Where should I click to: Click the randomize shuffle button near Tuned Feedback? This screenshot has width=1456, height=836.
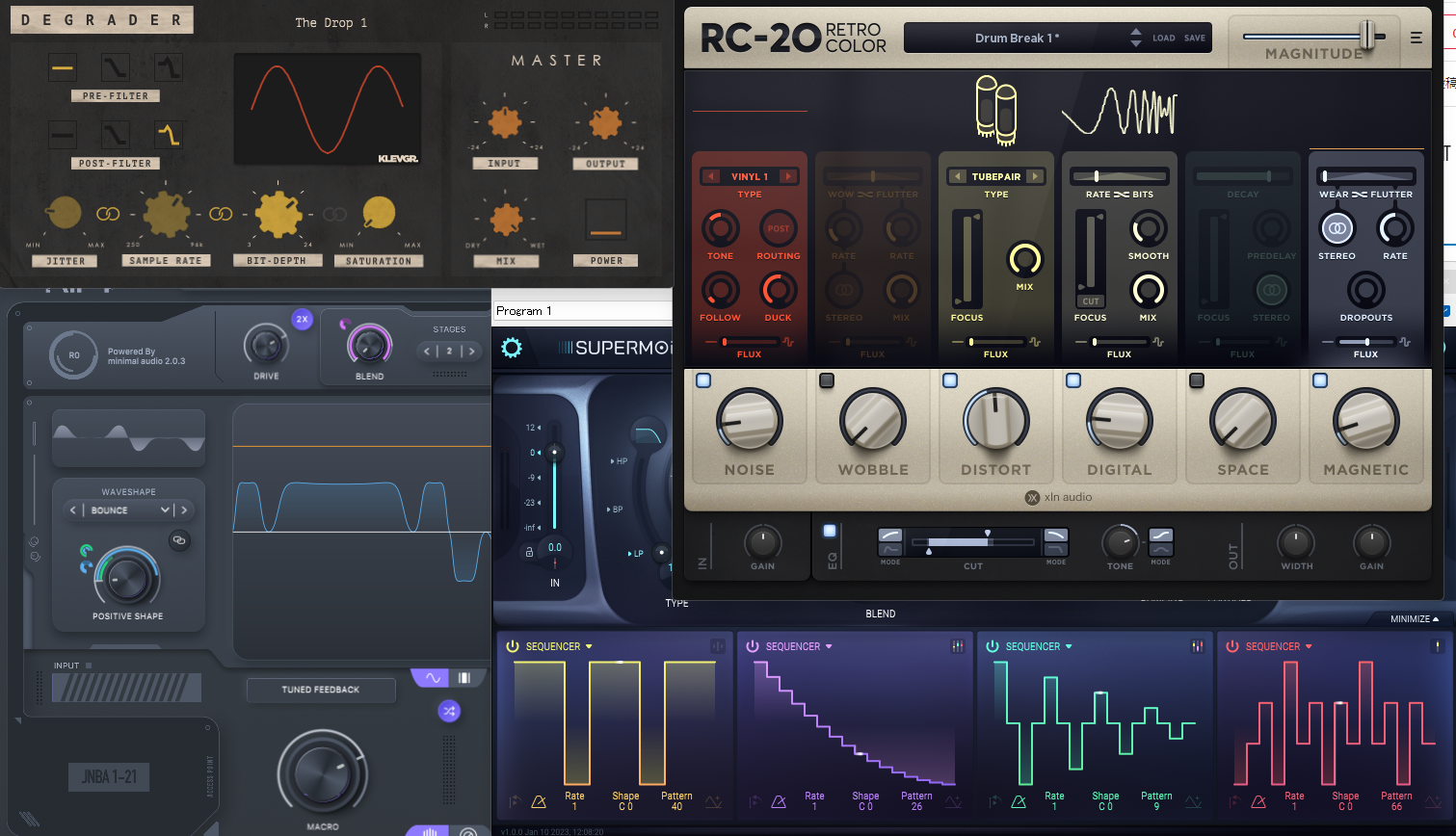point(449,711)
